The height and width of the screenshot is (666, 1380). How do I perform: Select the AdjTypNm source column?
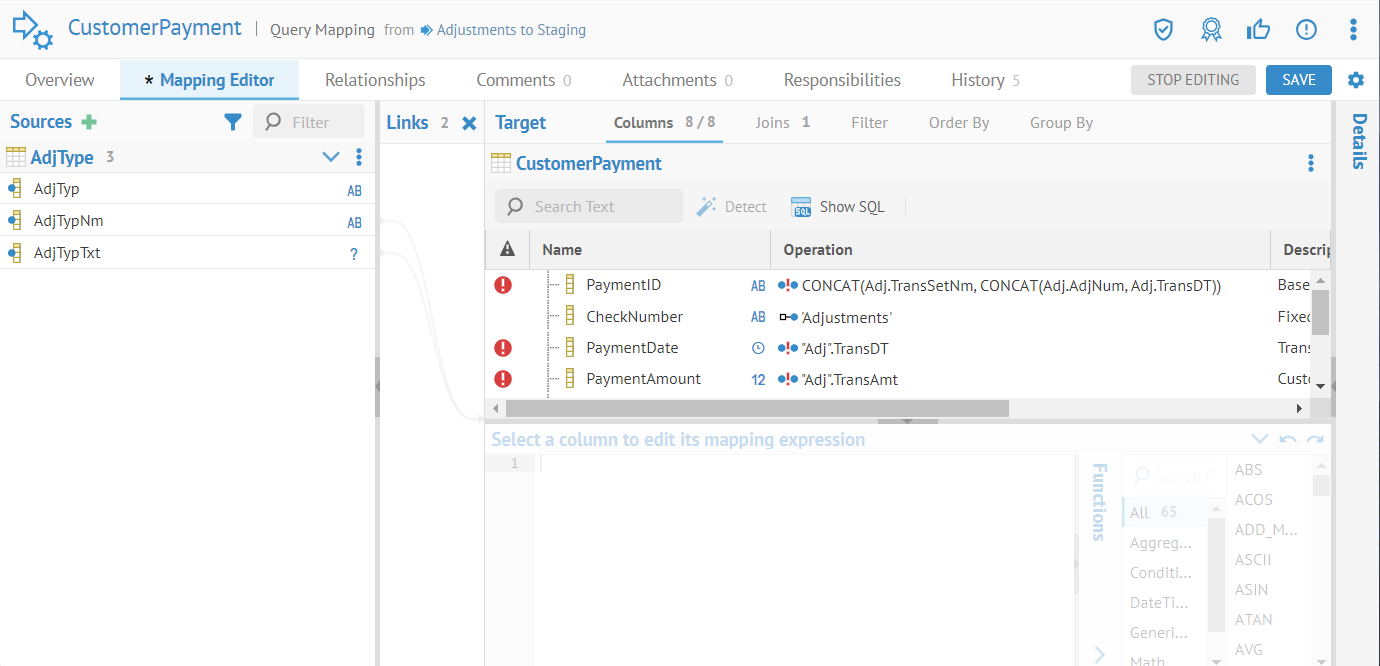click(68, 221)
